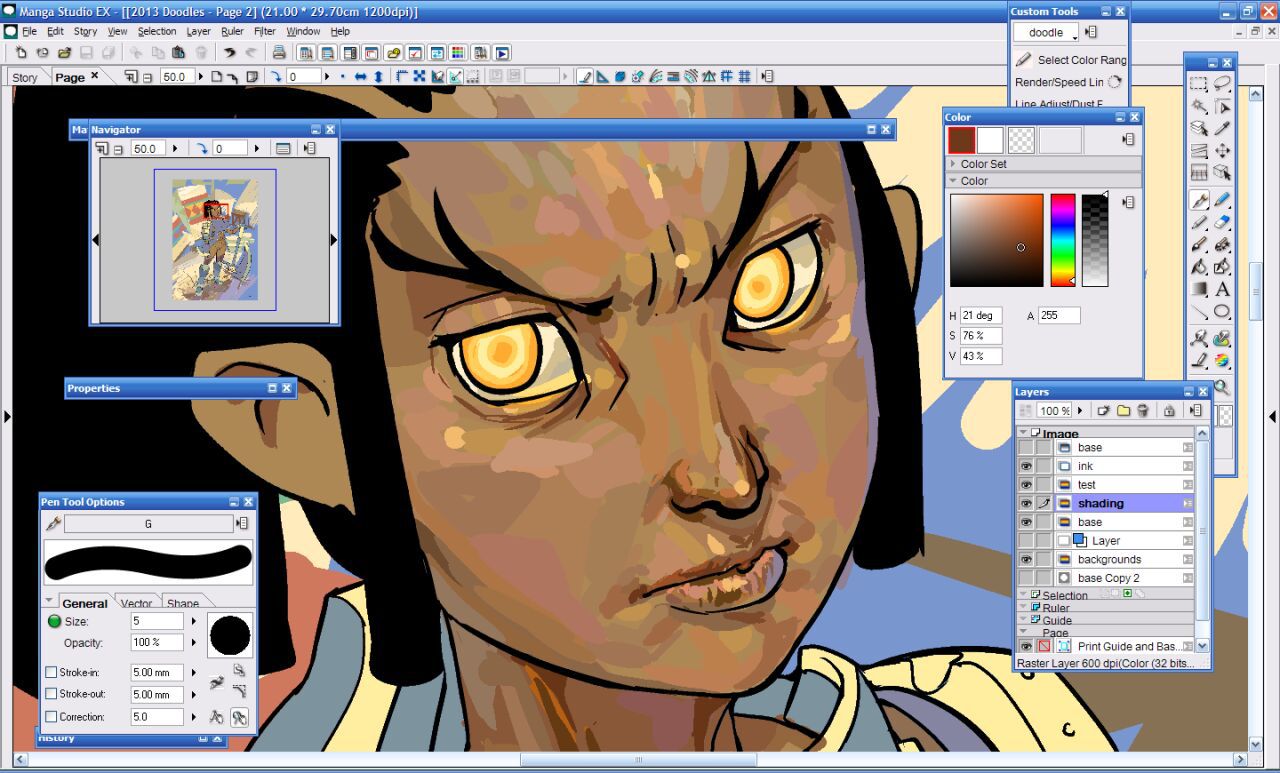Delete layer with trash icon
The image size is (1280, 773).
[1143, 411]
